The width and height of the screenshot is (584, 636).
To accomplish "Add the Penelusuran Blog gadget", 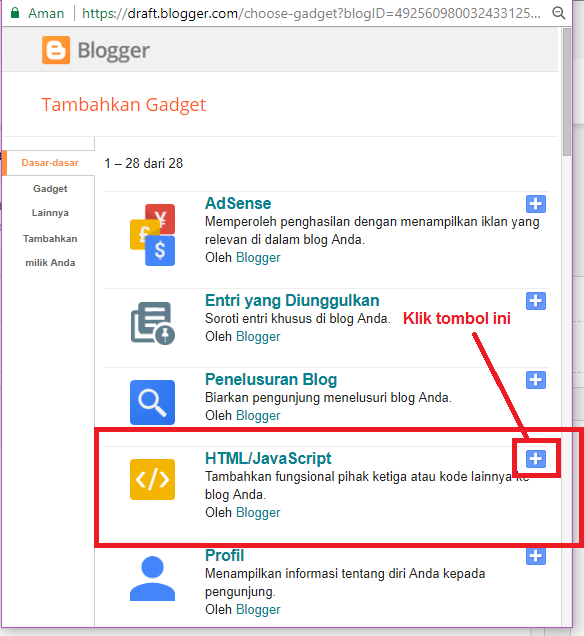I will tap(536, 380).
